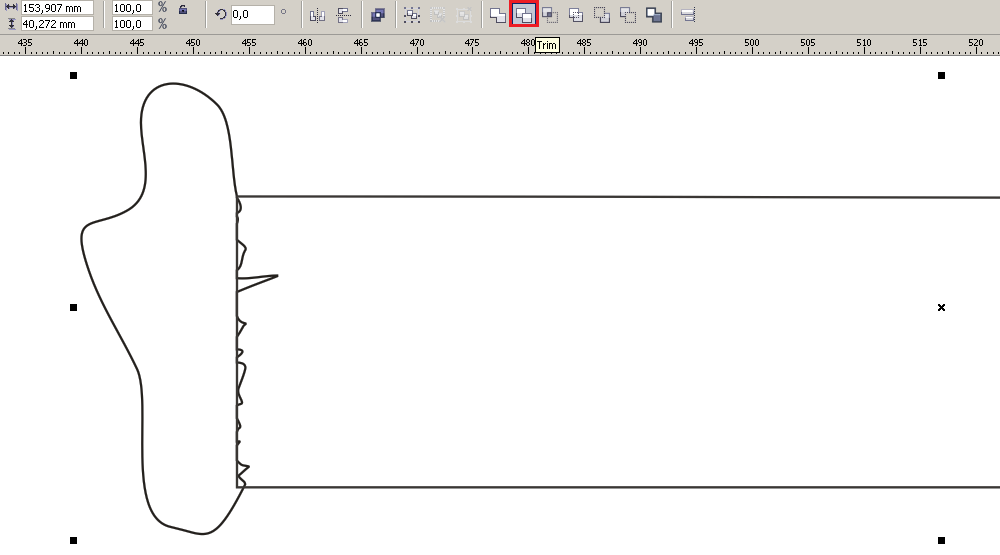Click the Create Boundary button
Viewport: 1000px width, 555px height.
click(x=654, y=15)
